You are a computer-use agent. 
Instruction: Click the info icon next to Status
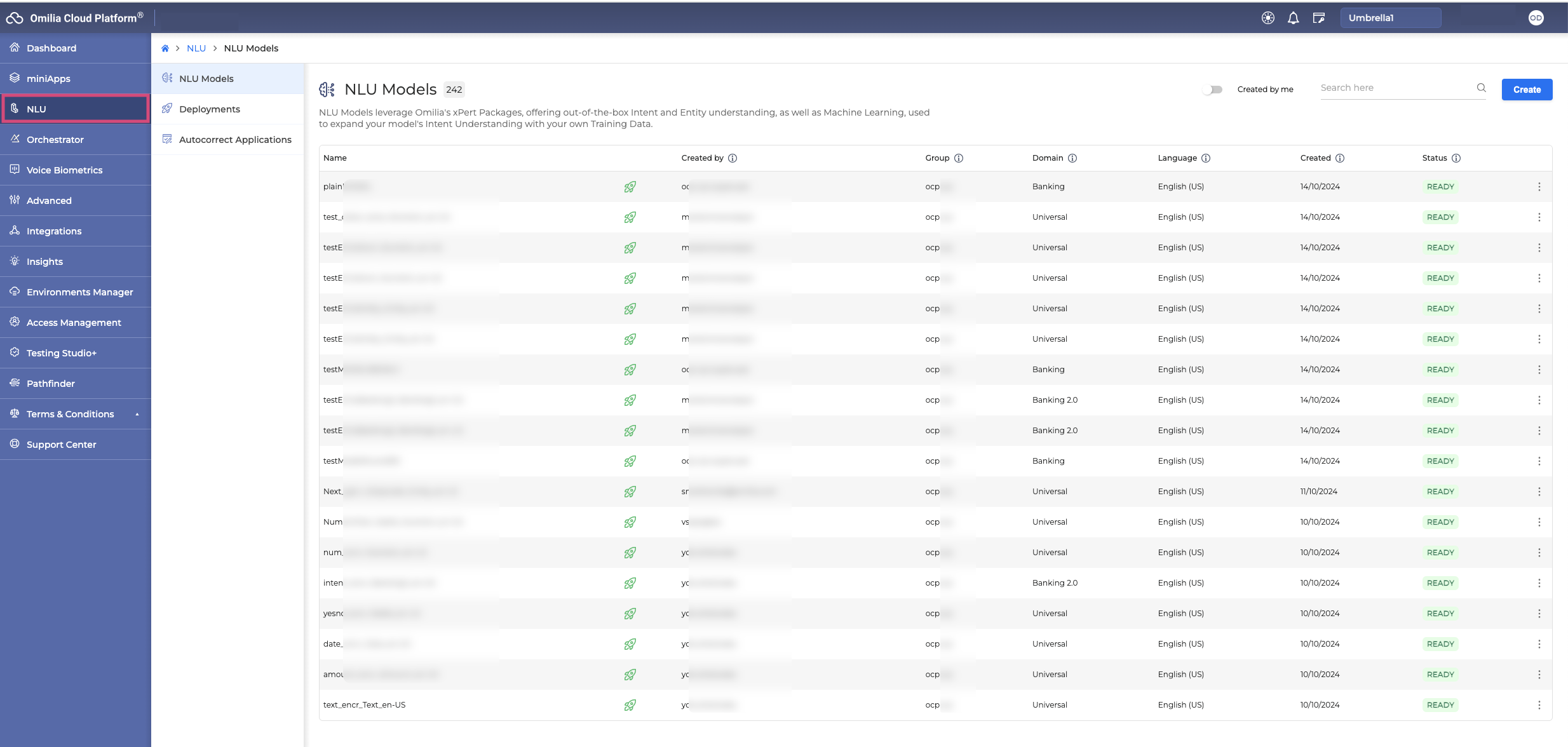(1456, 158)
